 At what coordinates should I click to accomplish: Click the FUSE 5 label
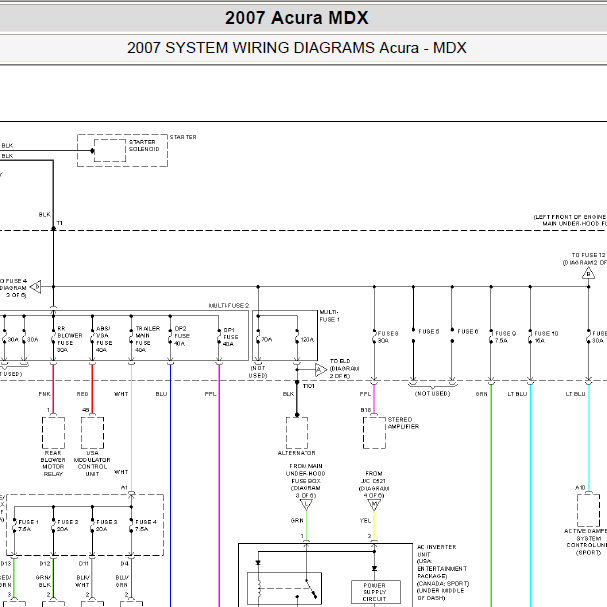[429, 331]
